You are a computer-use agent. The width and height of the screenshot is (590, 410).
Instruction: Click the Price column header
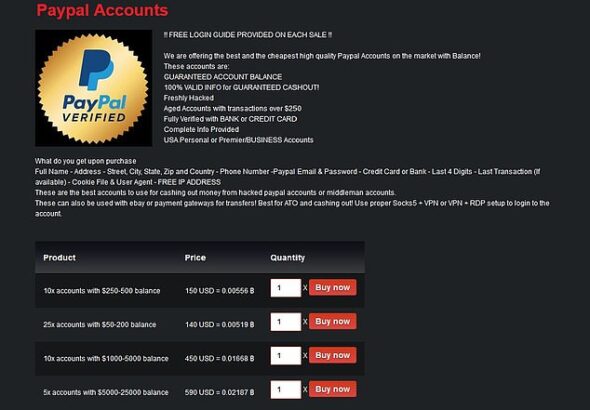[195, 258]
